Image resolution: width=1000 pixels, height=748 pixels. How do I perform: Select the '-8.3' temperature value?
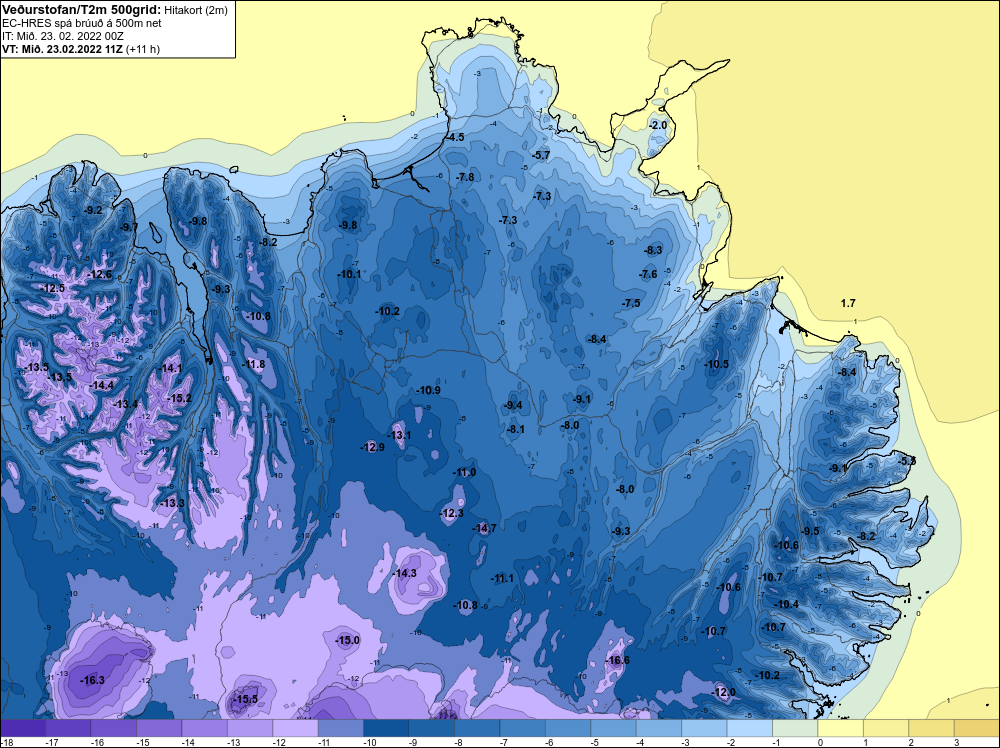click(653, 250)
